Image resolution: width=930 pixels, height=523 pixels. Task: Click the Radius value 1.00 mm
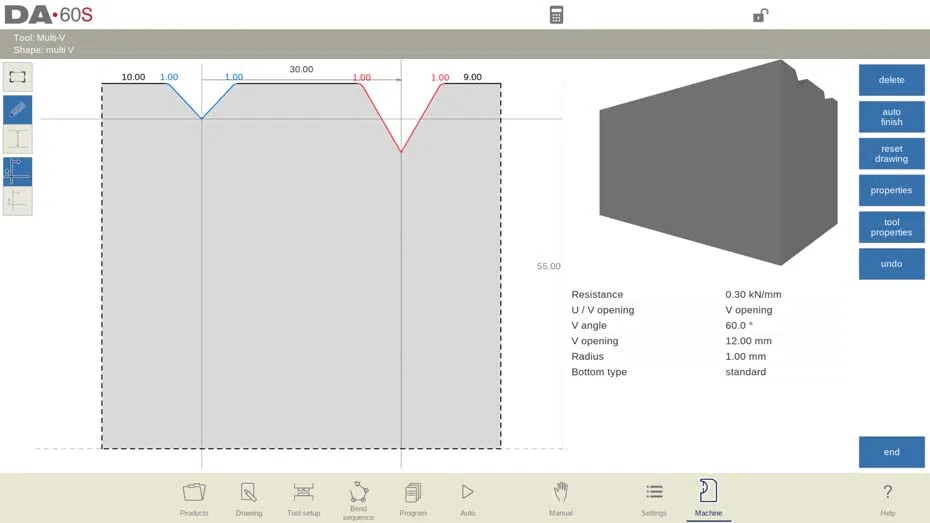[x=745, y=356]
